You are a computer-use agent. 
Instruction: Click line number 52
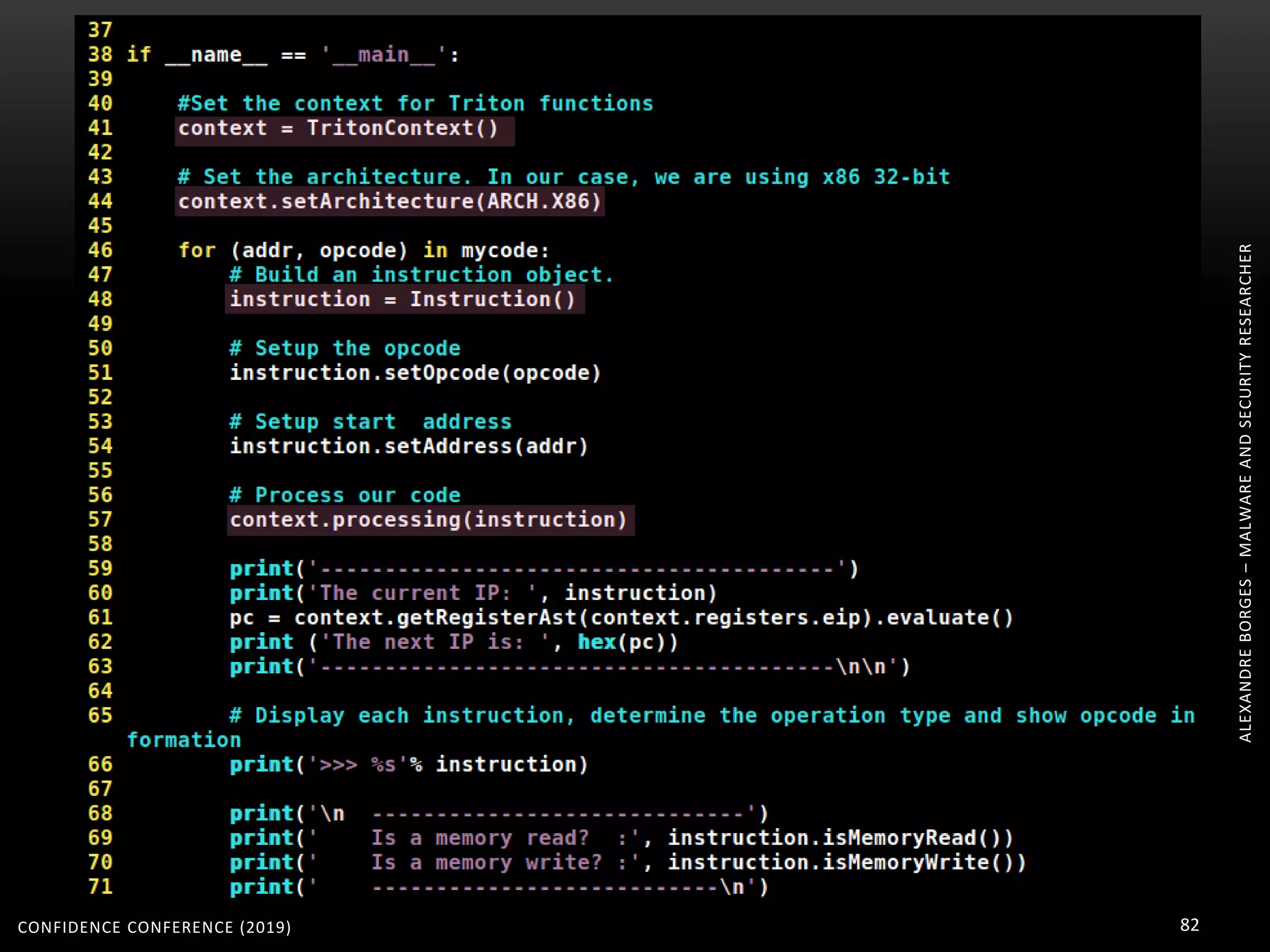pyautogui.click(x=100, y=397)
